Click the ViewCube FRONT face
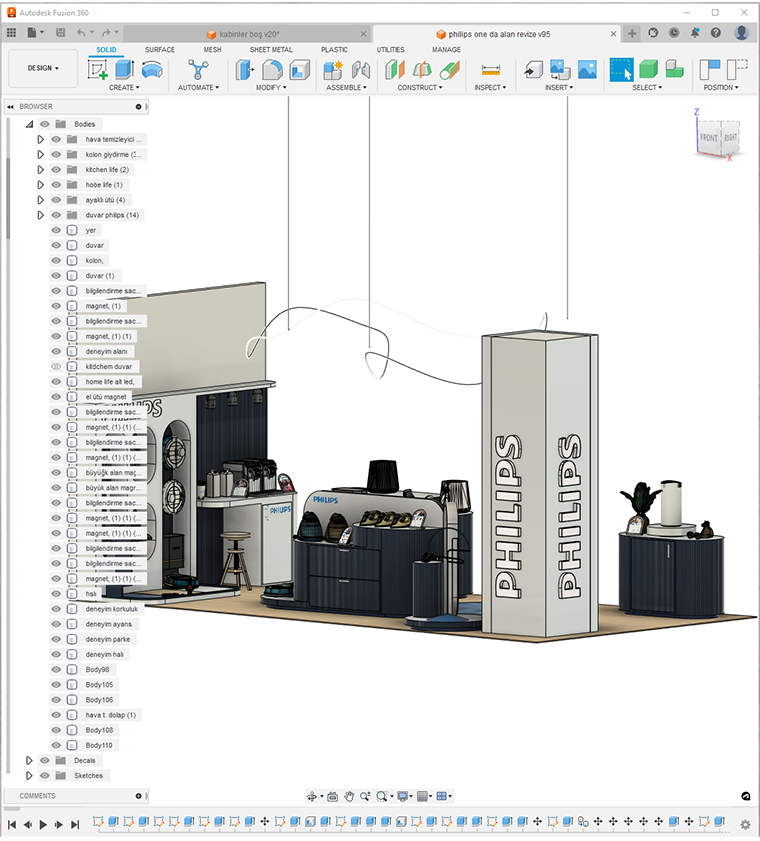The image size is (760, 841). point(708,137)
